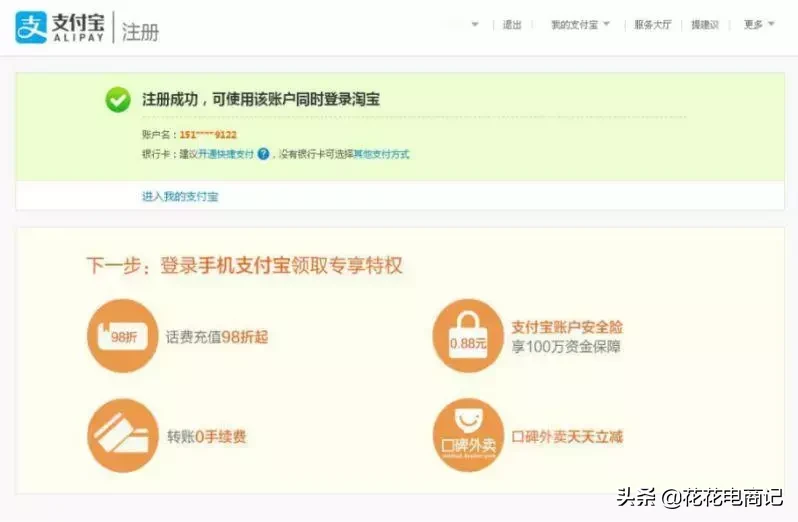Image resolution: width=798 pixels, height=522 pixels.
Task: Click the 下一步 登录手机支付宝 heading
Action: (244, 266)
